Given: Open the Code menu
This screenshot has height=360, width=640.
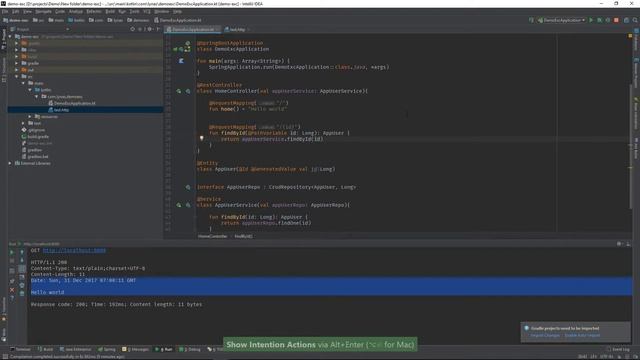Looking at the screenshot, I should pyautogui.click(x=60, y=11).
